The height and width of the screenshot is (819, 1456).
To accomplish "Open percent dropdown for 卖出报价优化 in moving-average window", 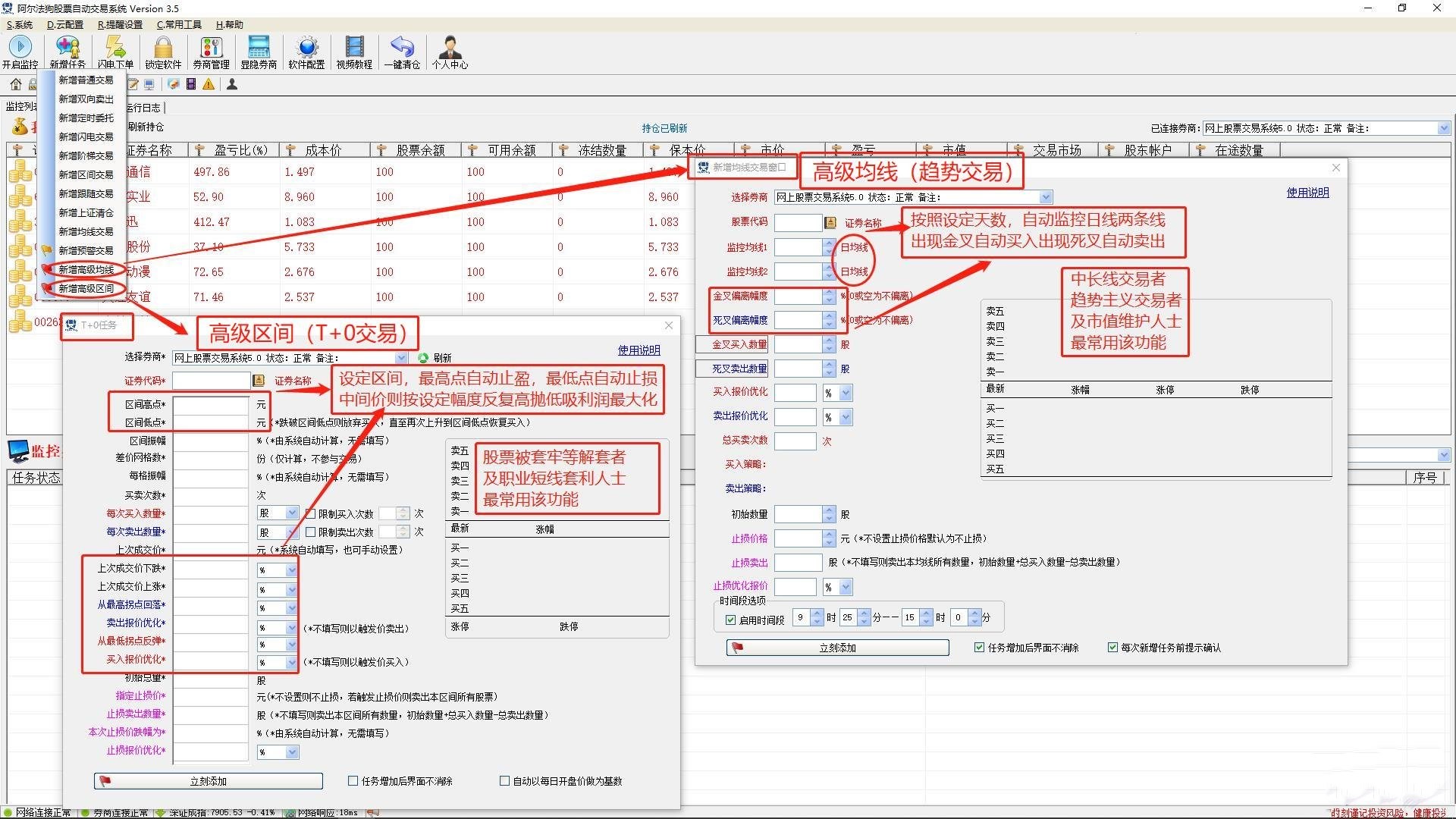I will [846, 417].
